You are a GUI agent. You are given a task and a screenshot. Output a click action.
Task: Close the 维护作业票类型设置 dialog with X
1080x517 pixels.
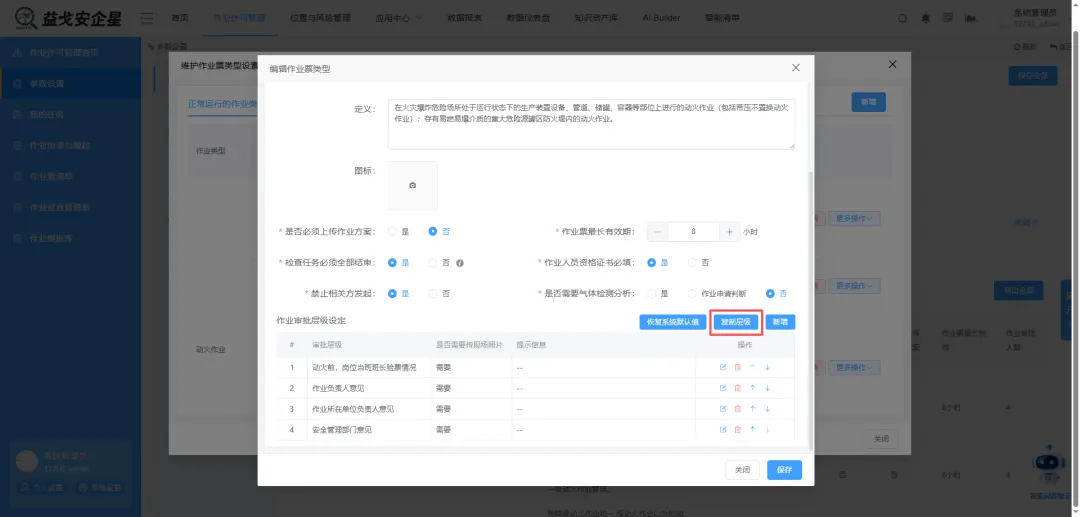tap(893, 64)
